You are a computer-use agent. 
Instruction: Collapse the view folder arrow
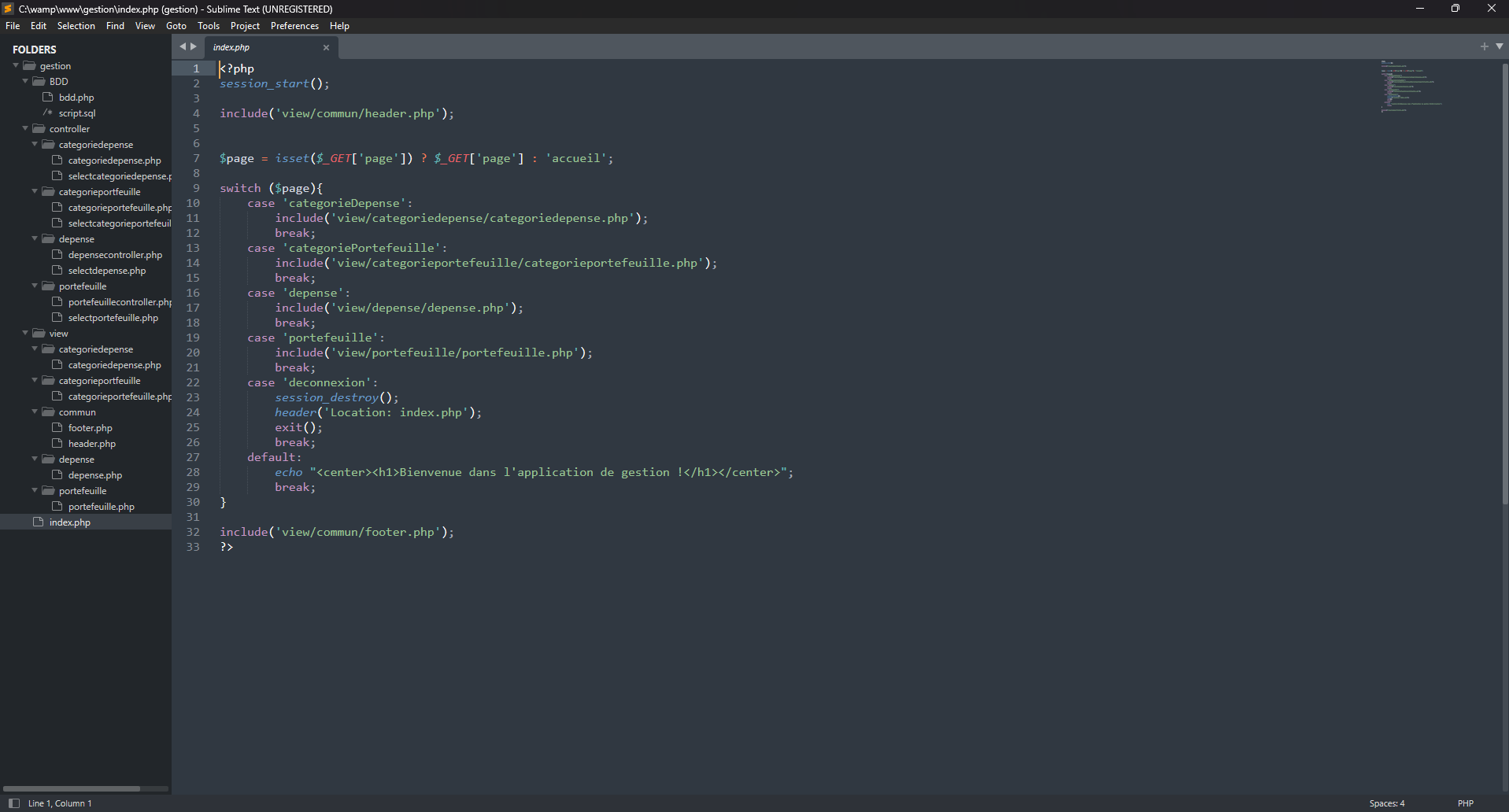(25, 333)
